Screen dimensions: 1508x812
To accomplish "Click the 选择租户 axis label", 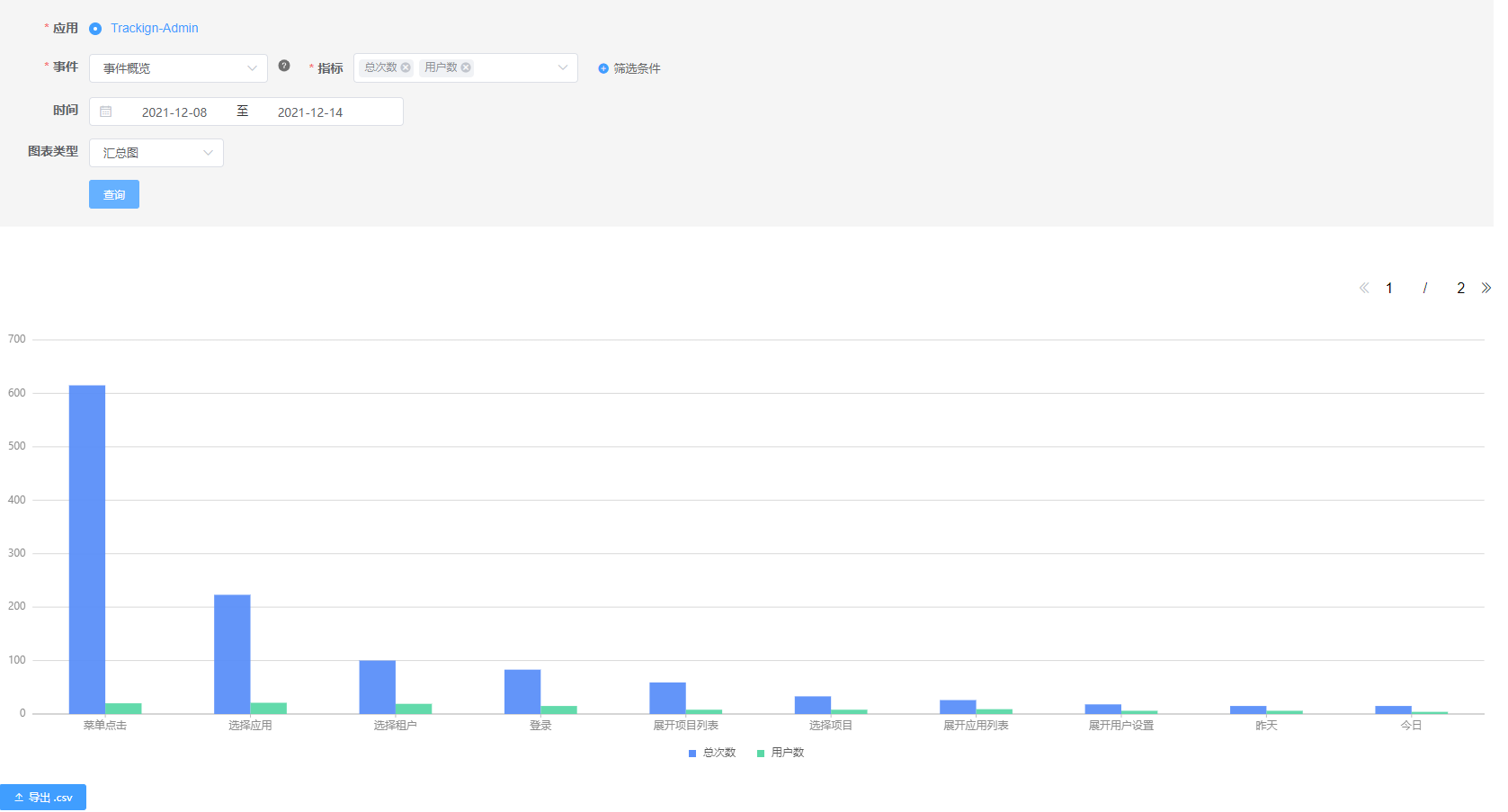I will [396, 726].
